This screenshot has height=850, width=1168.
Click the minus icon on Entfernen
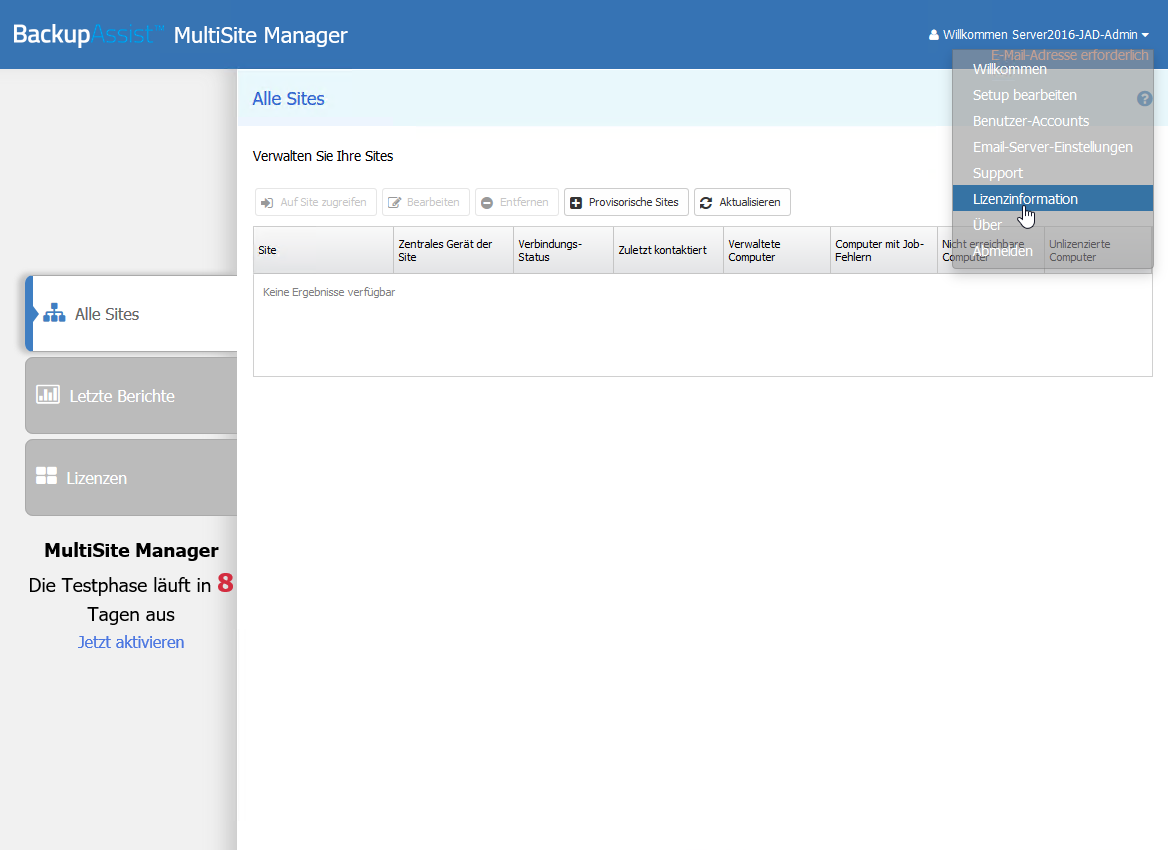(486, 203)
